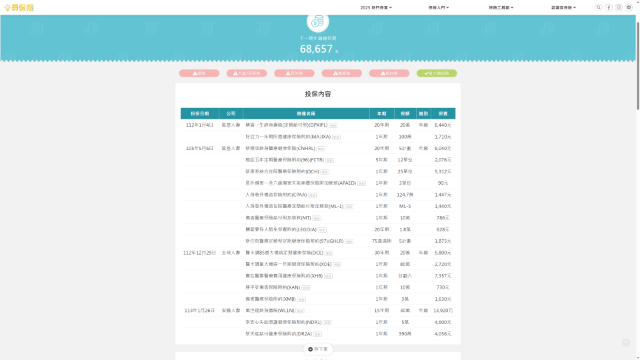Click the tag badge beside (CMA) product
Viewport: 640px width, 360px height.
tap(313, 195)
